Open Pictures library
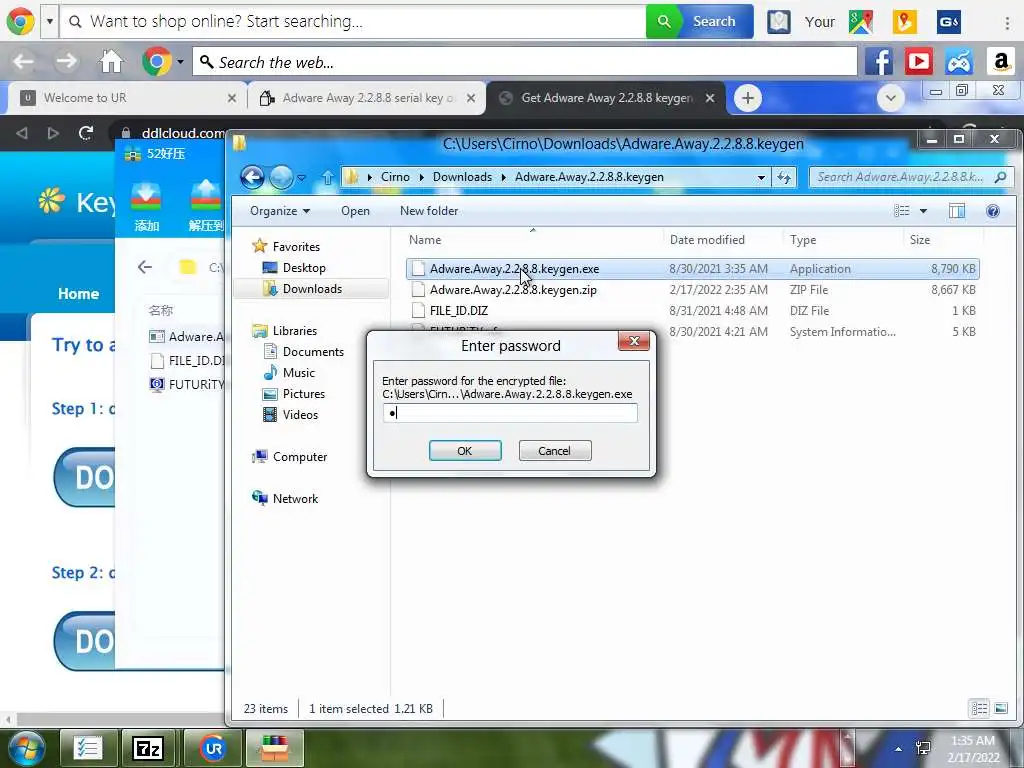The width and height of the screenshot is (1024, 768). (x=304, y=394)
